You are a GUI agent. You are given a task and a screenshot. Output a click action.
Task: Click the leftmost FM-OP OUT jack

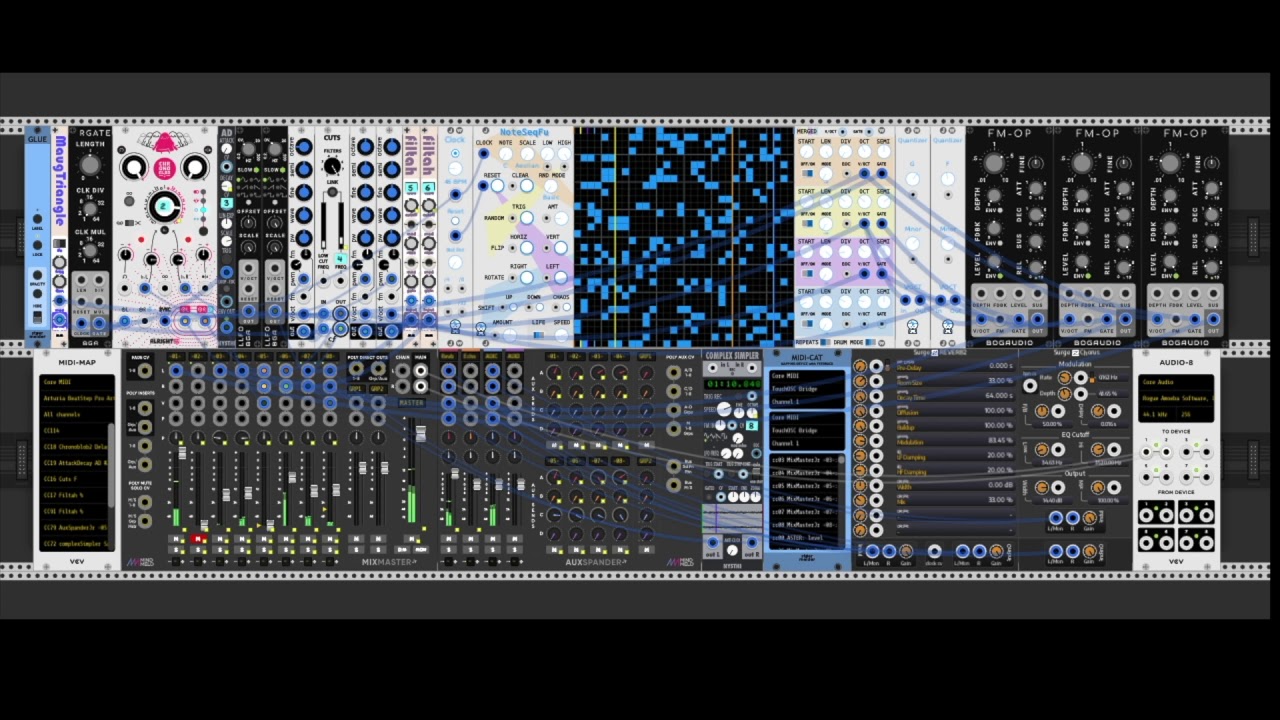pyautogui.click(x=1037, y=321)
